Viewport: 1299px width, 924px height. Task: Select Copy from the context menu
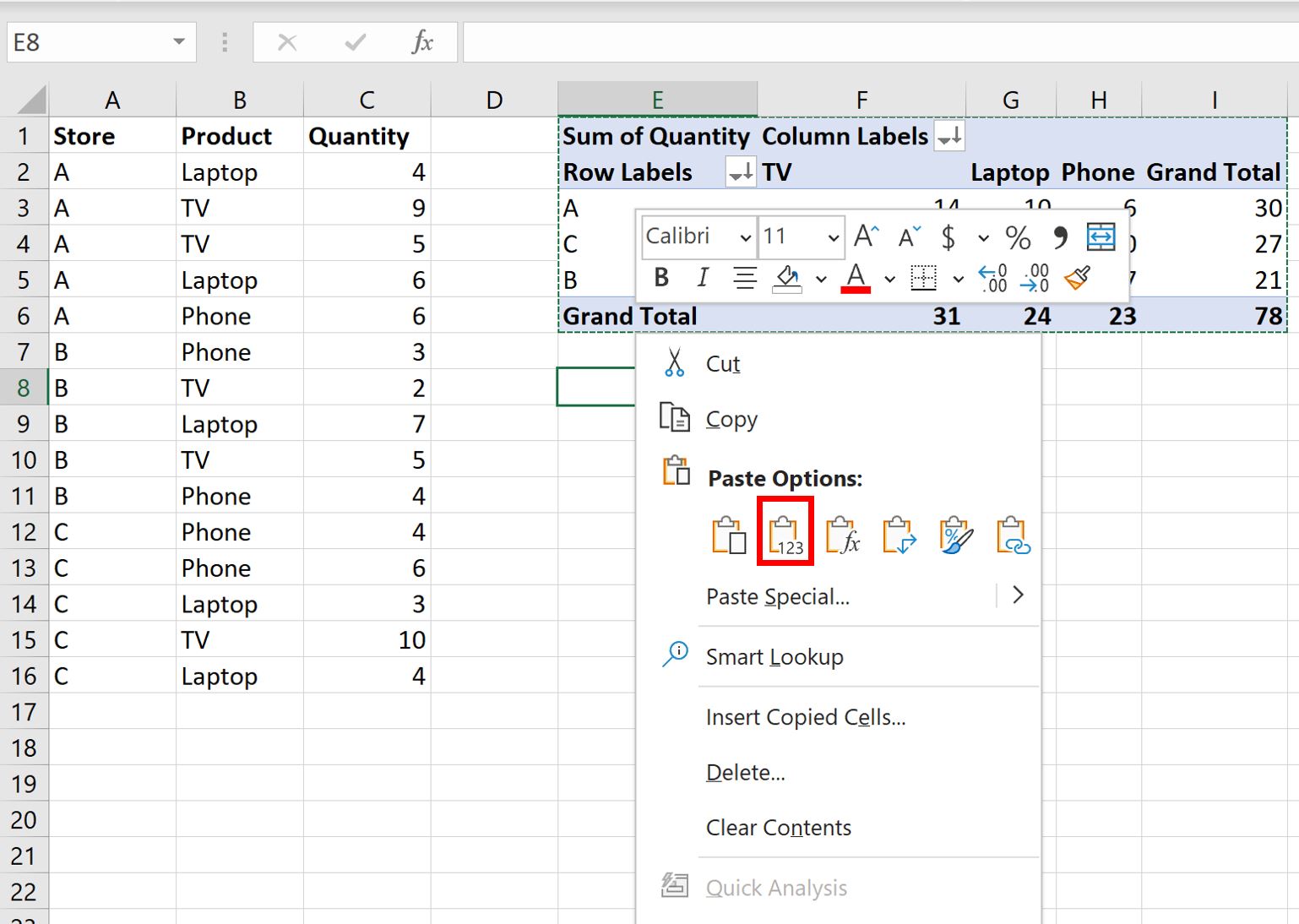tap(731, 419)
